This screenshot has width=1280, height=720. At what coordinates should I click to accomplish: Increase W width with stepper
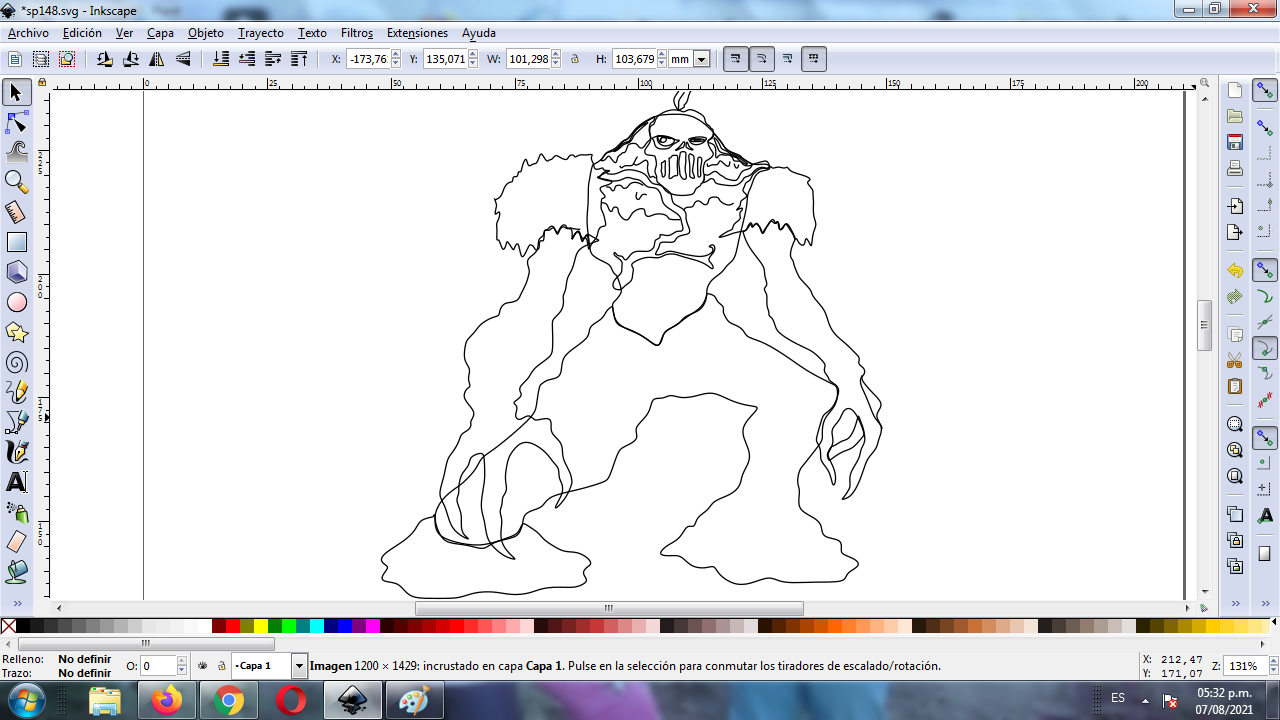[556, 55]
